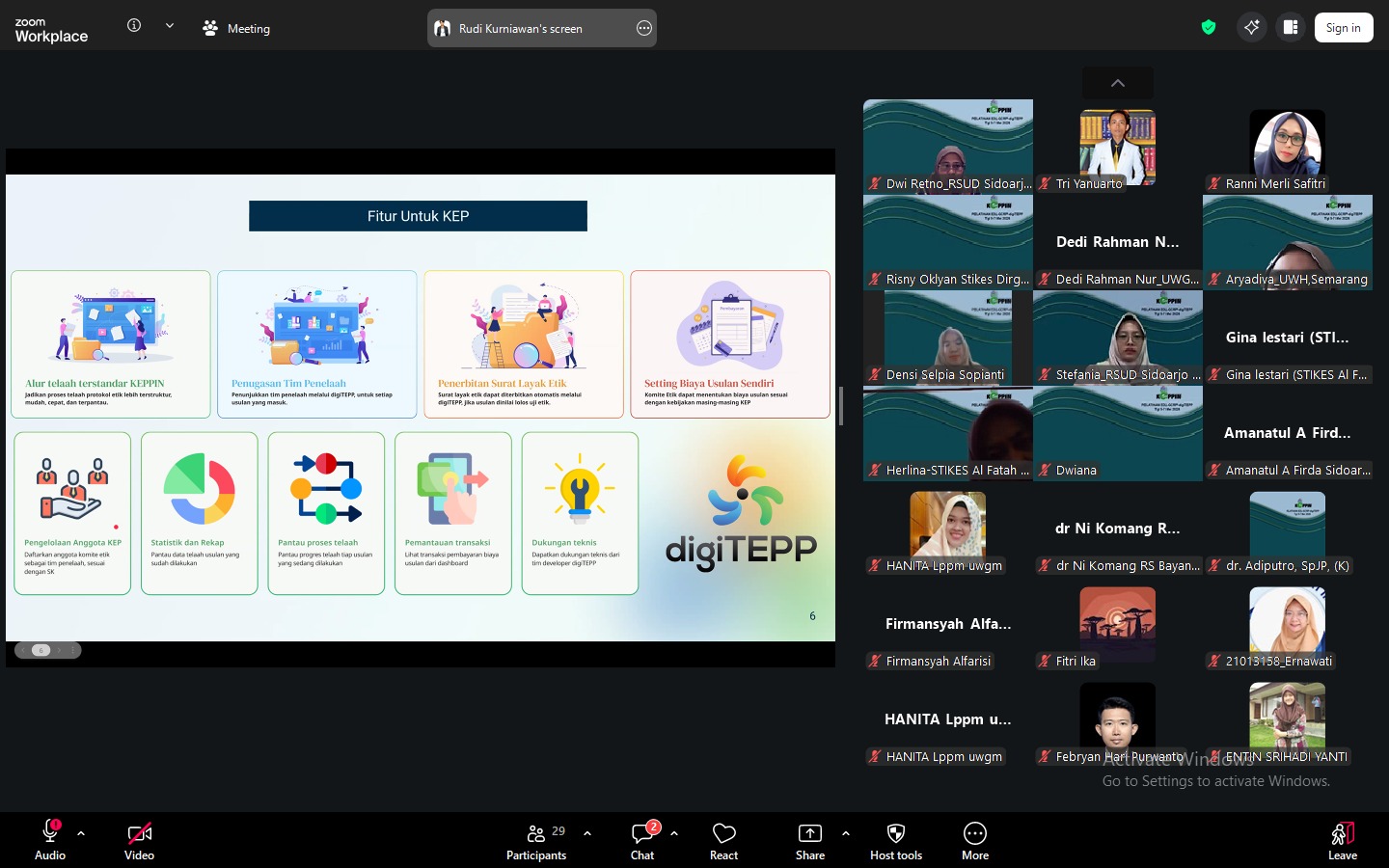Change the view layout icon
This screenshot has width=1389, height=868.
1291,27
